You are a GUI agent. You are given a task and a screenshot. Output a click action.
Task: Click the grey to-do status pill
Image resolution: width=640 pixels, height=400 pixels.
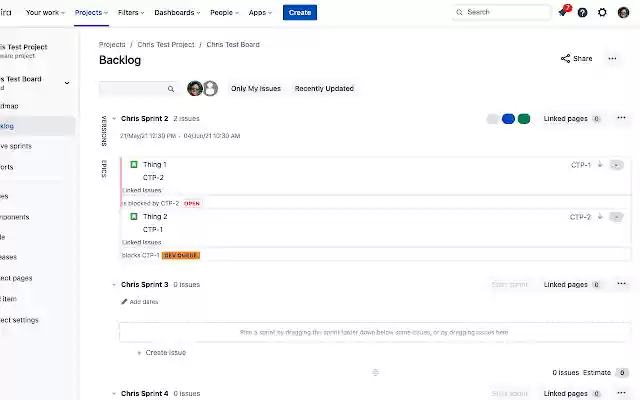(x=493, y=119)
